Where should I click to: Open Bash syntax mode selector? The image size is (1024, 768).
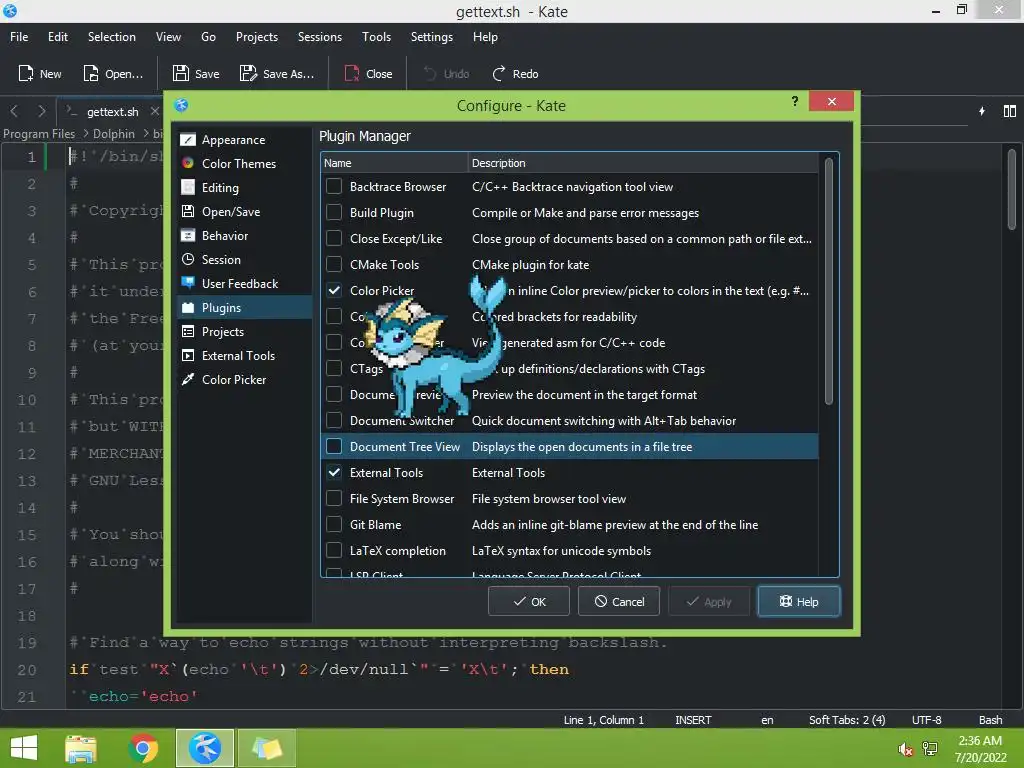tap(990, 720)
